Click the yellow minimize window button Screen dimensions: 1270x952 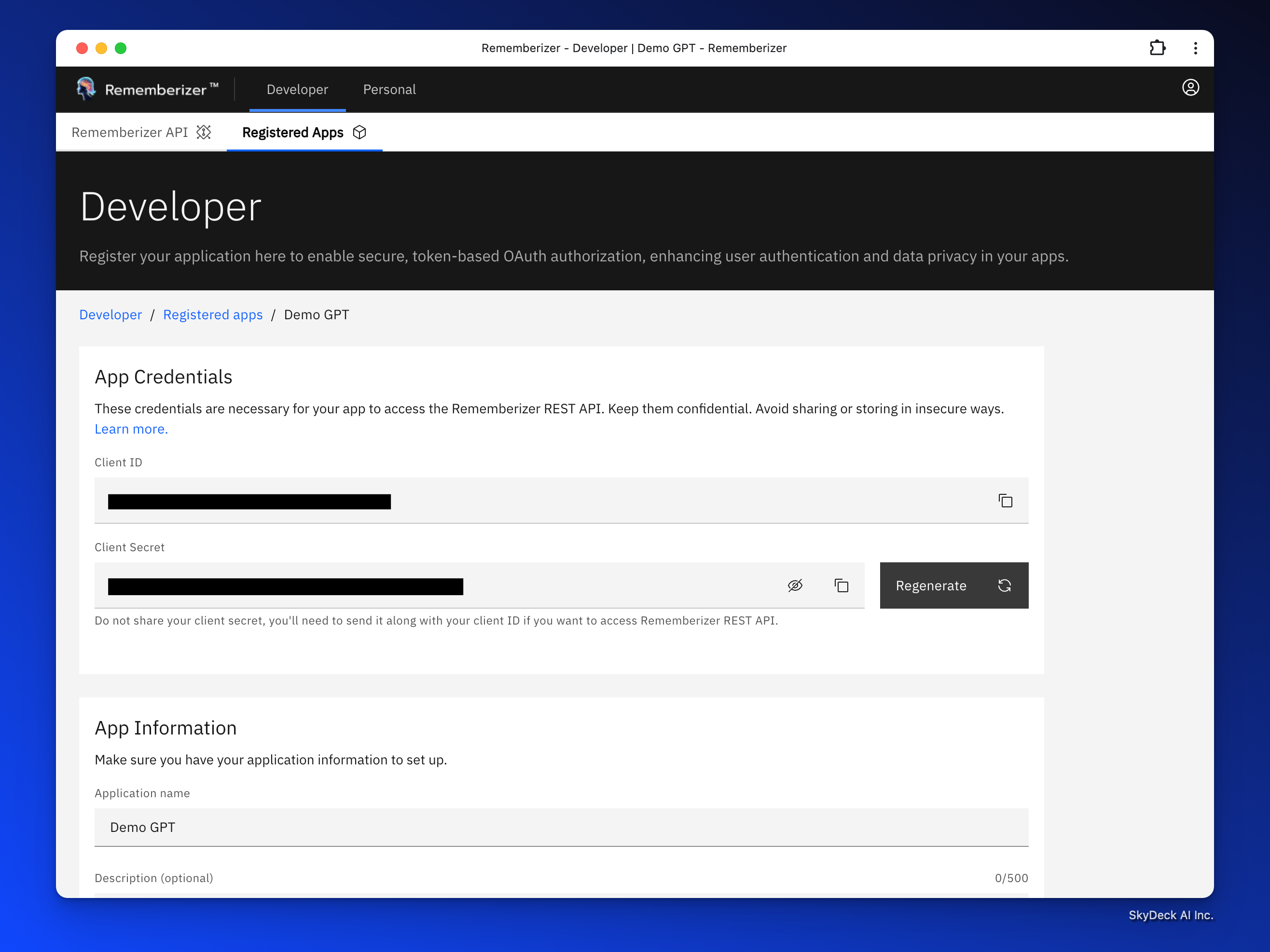click(x=101, y=48)
